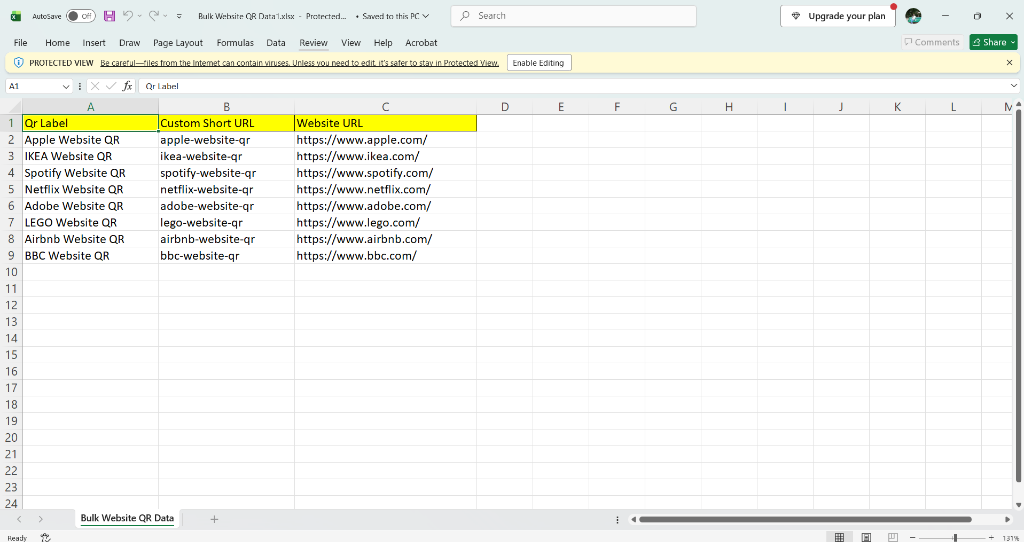Select the cell 'ikea-website-qr'
The height and width of the screenshot is (542, 1024).
(x=226, y=156)
